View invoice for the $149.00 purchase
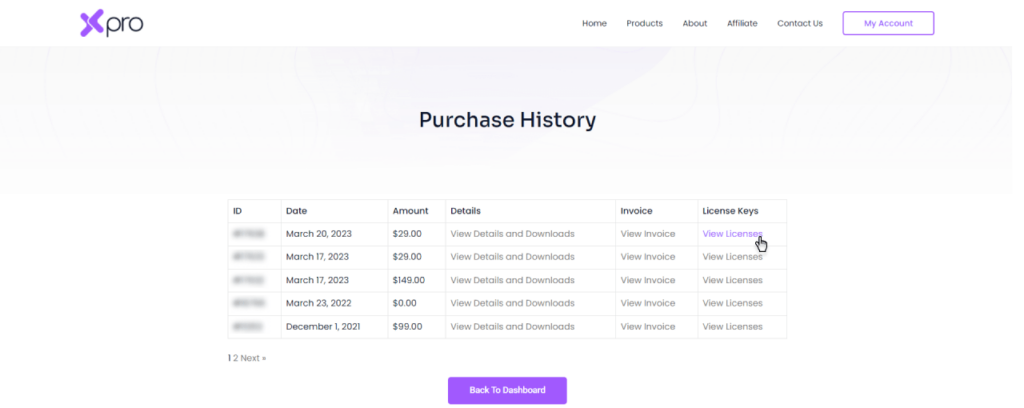Screen dimensions: 1024x408 click(x=648, y=280)
